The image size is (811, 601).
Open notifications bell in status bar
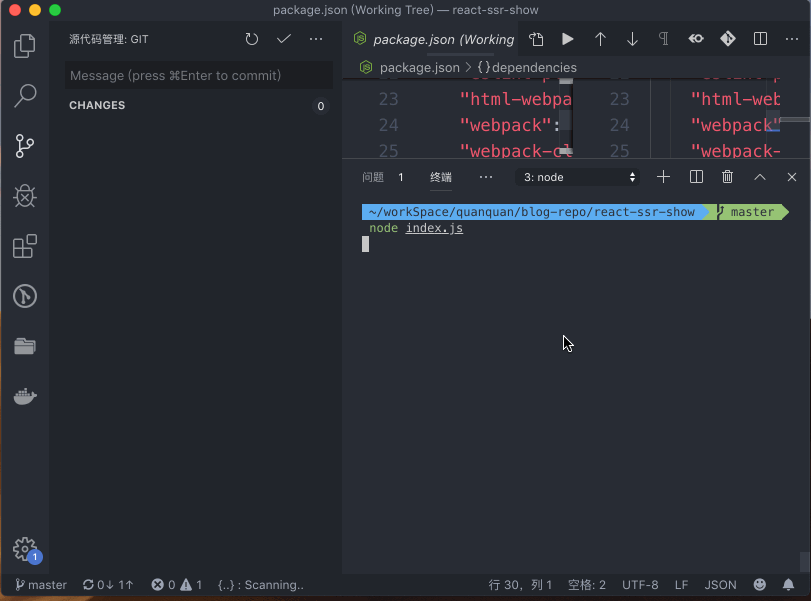[788, 585]
